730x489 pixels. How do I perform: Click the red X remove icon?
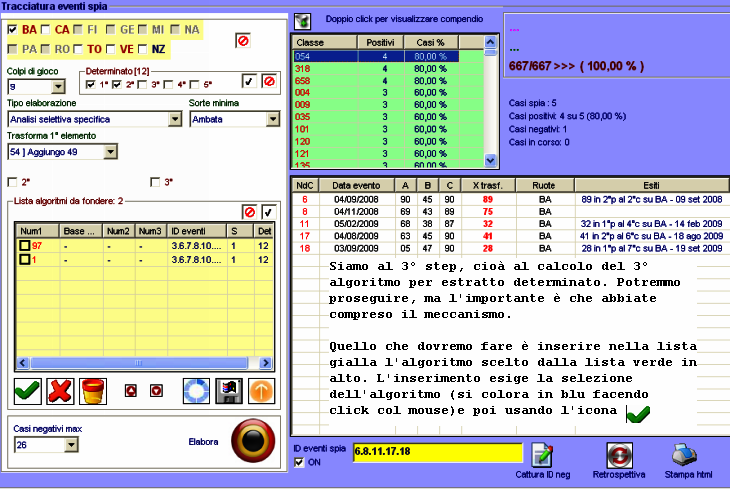tap(62, 388)
